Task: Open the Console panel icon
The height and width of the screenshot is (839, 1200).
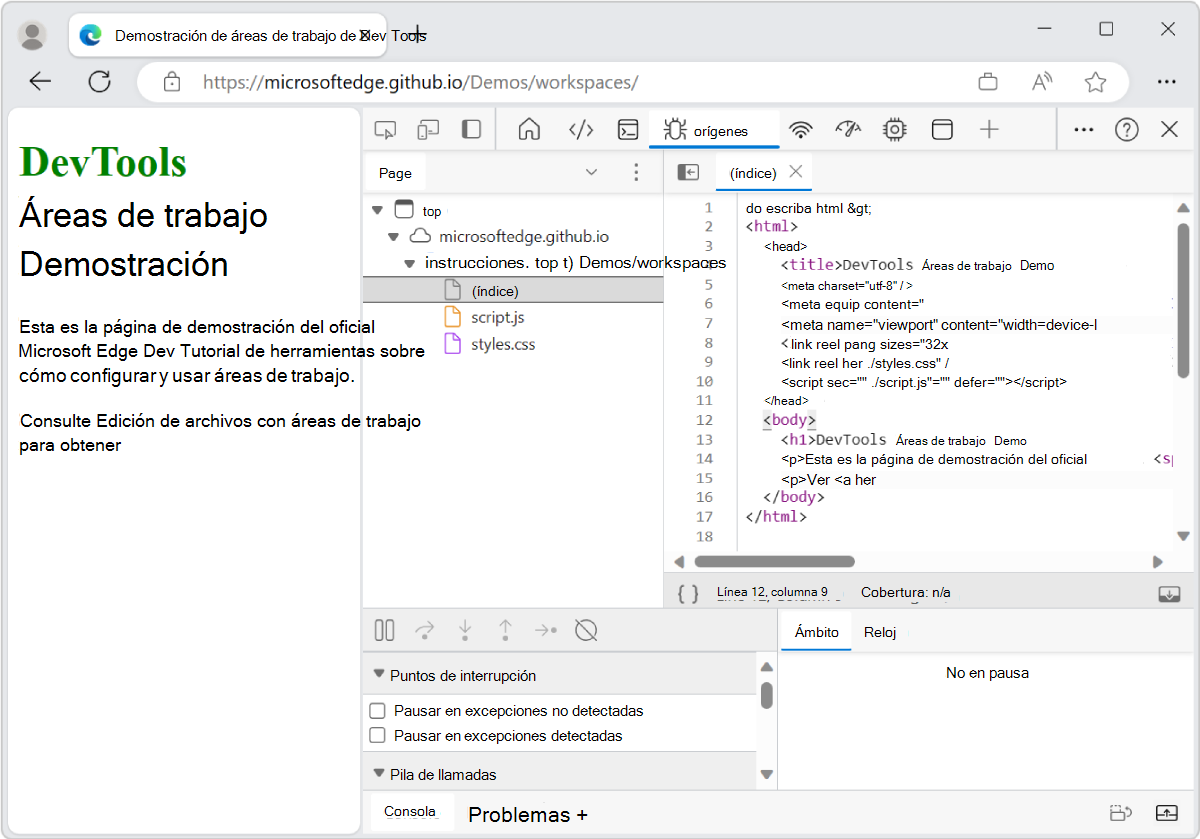Action: 629,129
